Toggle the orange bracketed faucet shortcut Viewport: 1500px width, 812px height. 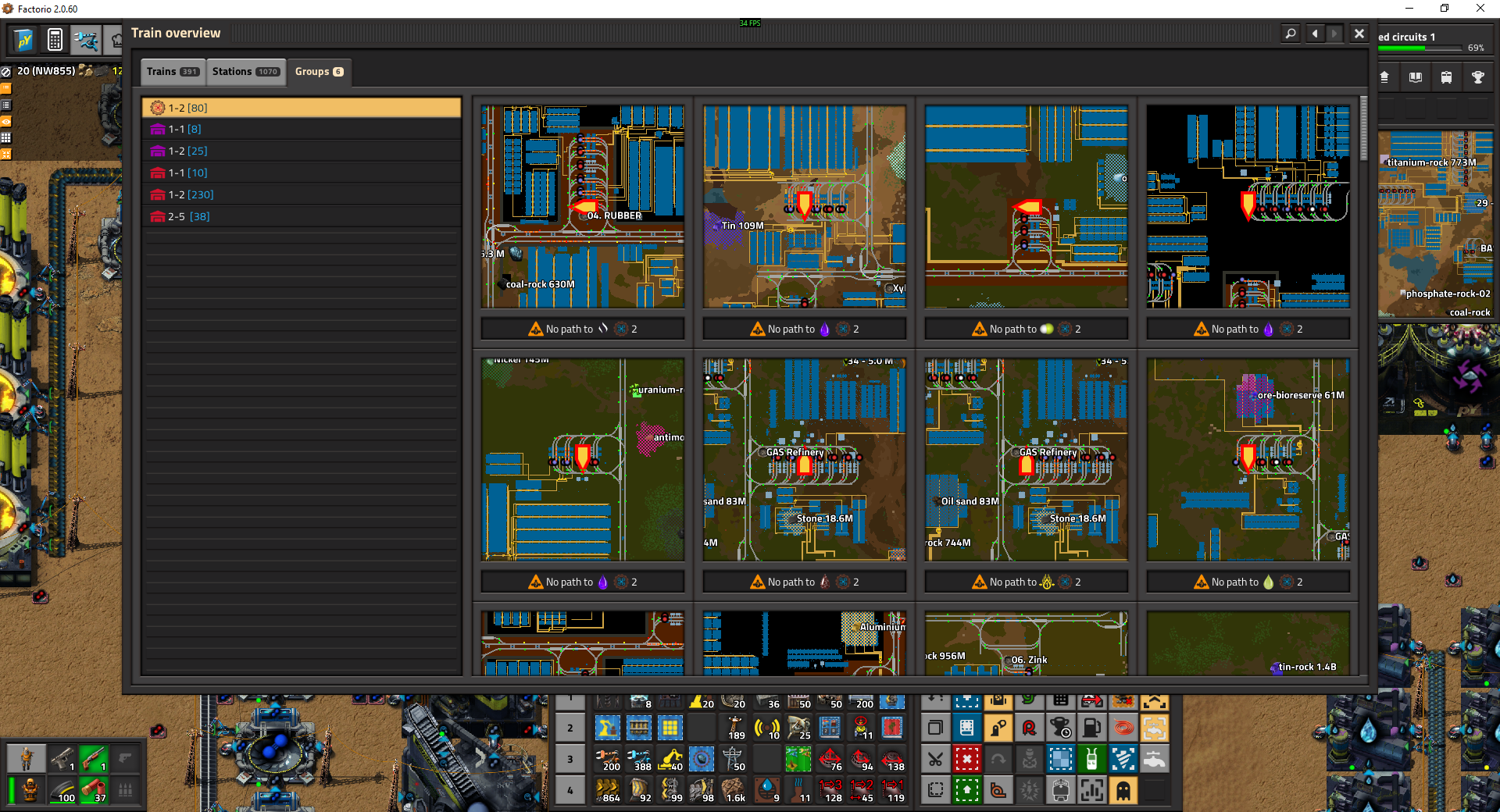tap(1154, 728)
